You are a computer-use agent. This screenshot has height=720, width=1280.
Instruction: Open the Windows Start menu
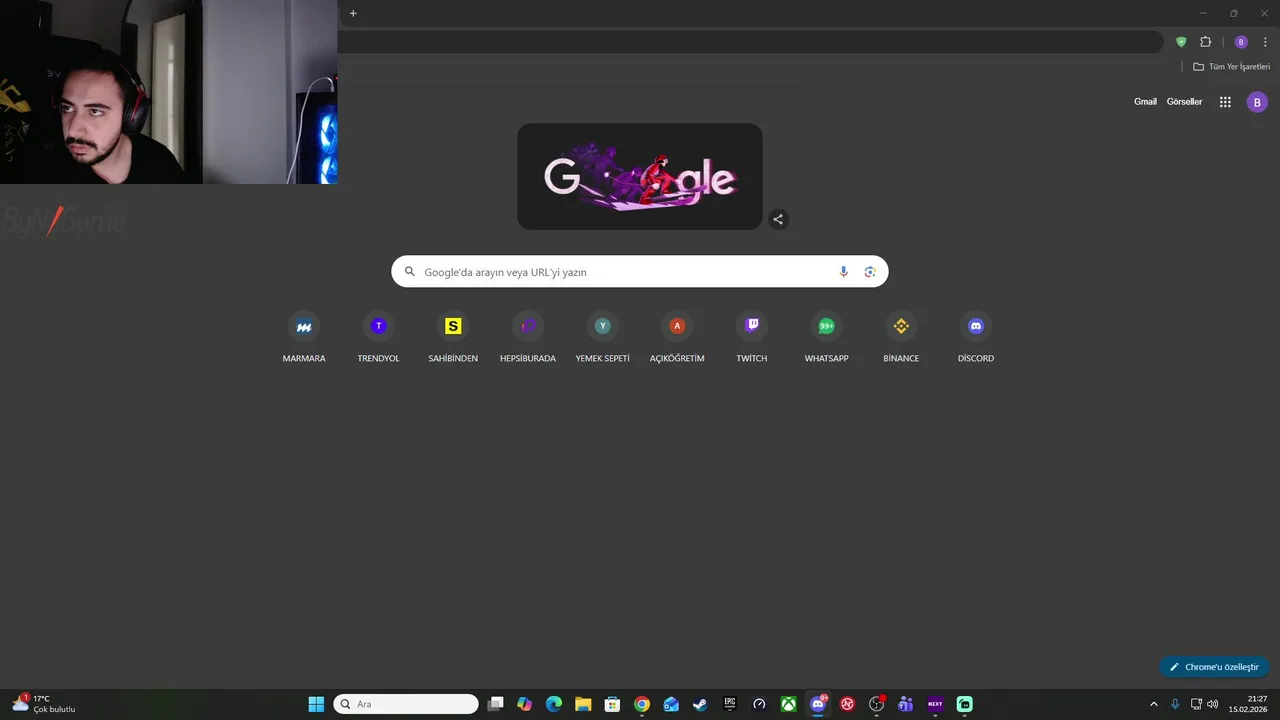316,704
